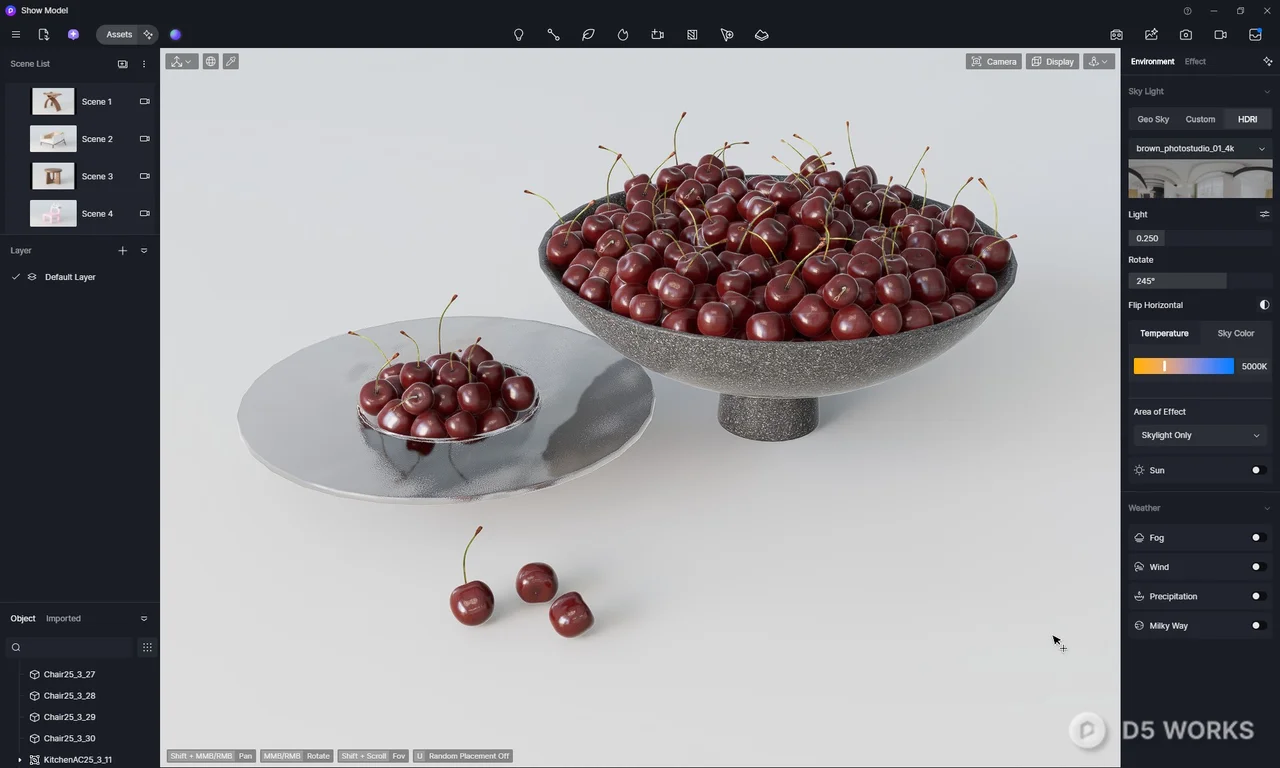This screenshot has width=1280, height=768.
Task: Select the cursor placement tool icon
Action: tap(727, 34)
